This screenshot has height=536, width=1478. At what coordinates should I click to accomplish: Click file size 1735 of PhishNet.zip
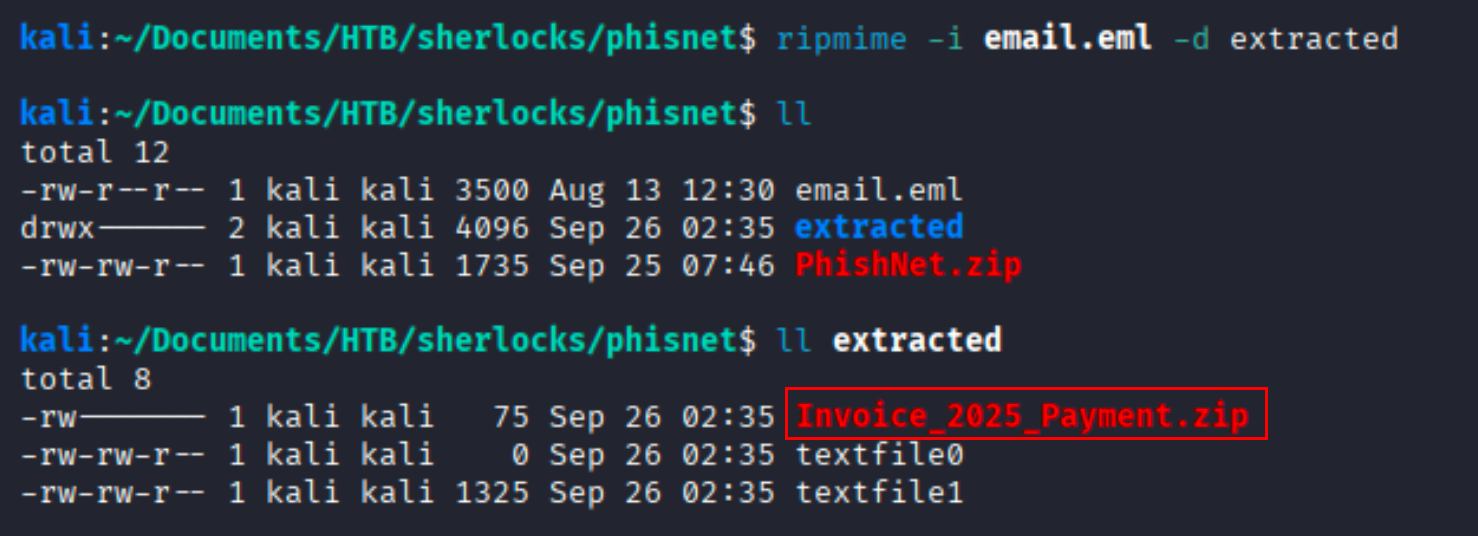pos(492,265)
